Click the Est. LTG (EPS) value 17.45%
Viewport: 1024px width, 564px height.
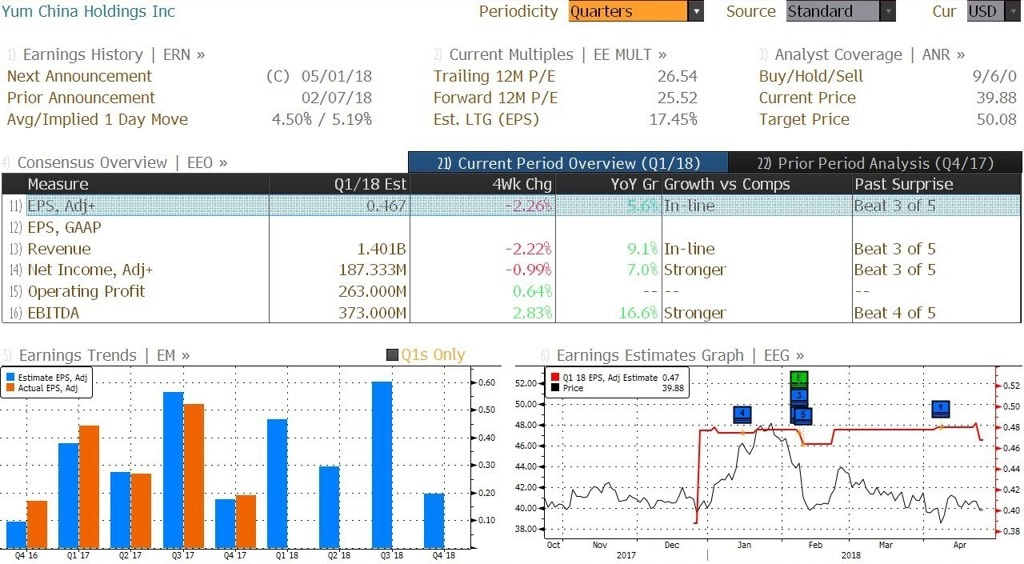[673, 119]
